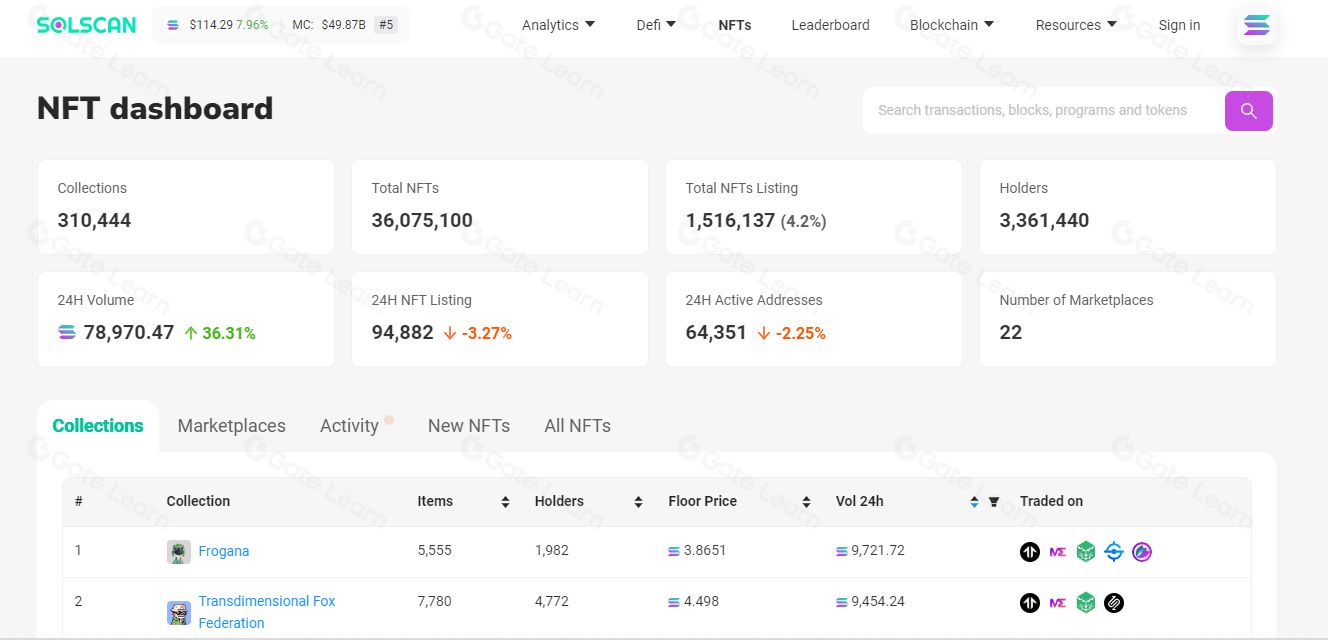
Task: Switch to the Marketplaces tab
Action: [231, 426]
